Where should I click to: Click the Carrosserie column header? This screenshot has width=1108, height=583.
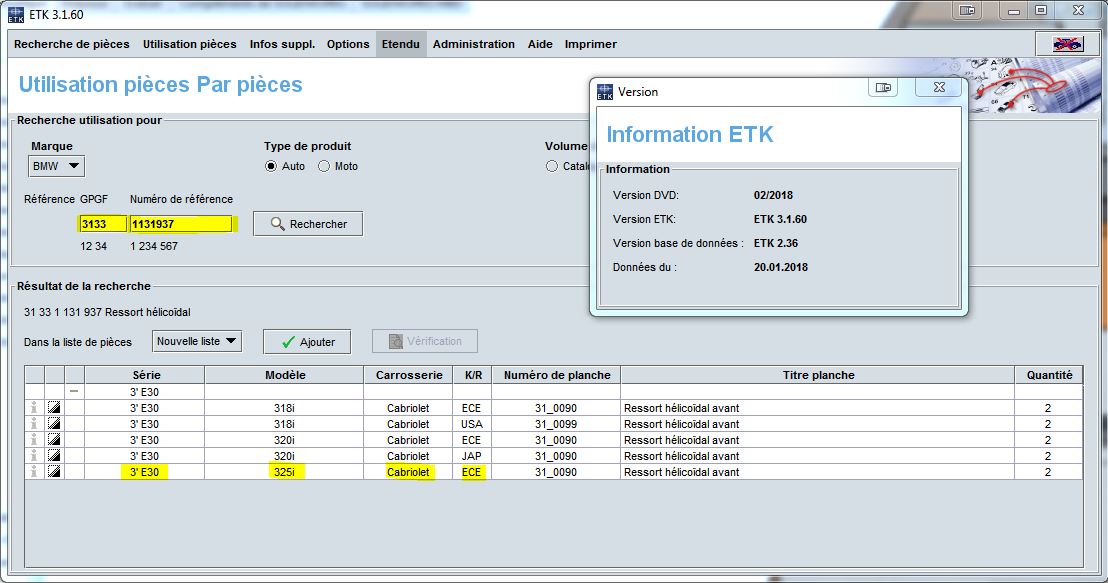(408, 375)
